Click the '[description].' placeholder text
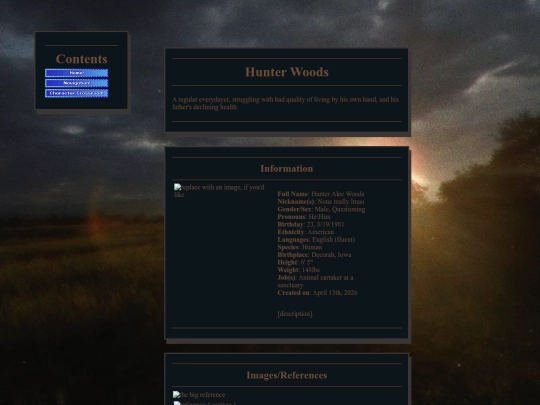This screenshot has width=540, height=405. [x=295, y=314]
